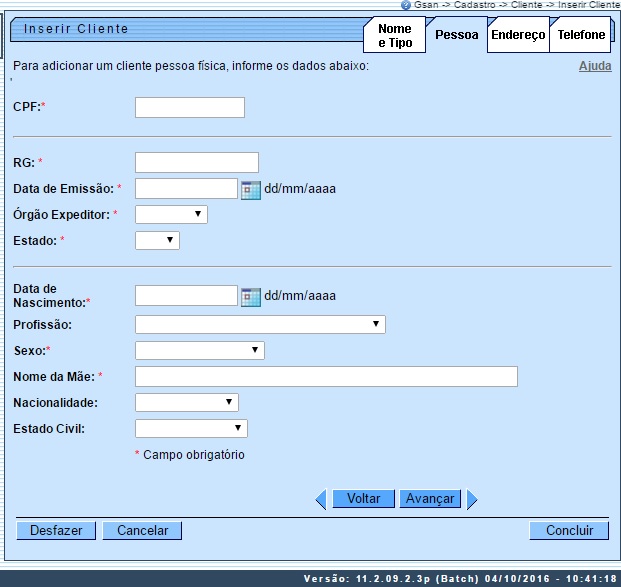The width and height of the screenshot is (621, 587).
Task: Expand the Estado dropdown
Action: click(157, 240)
